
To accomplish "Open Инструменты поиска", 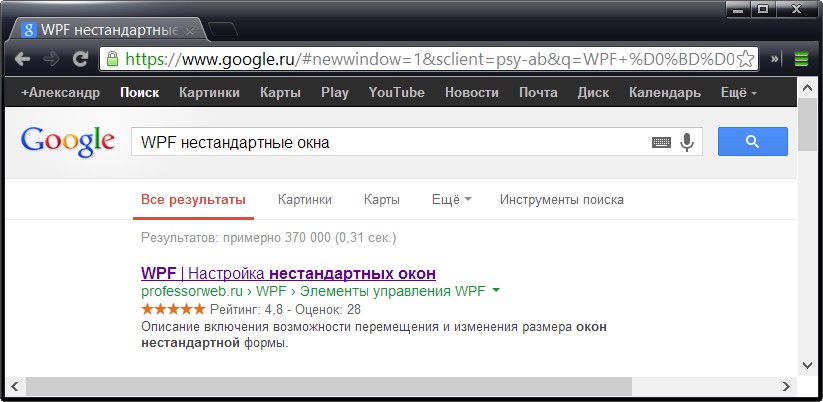I will (562, 200).
